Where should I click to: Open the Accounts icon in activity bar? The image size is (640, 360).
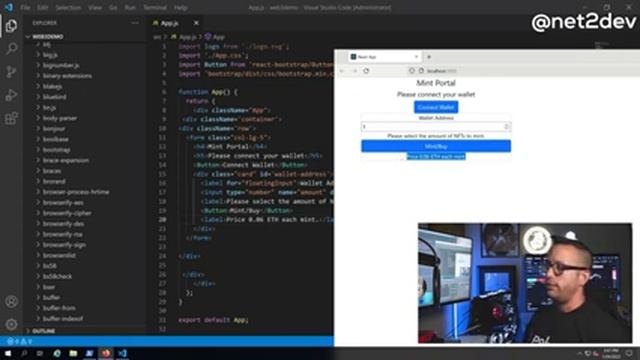[11, 302]
